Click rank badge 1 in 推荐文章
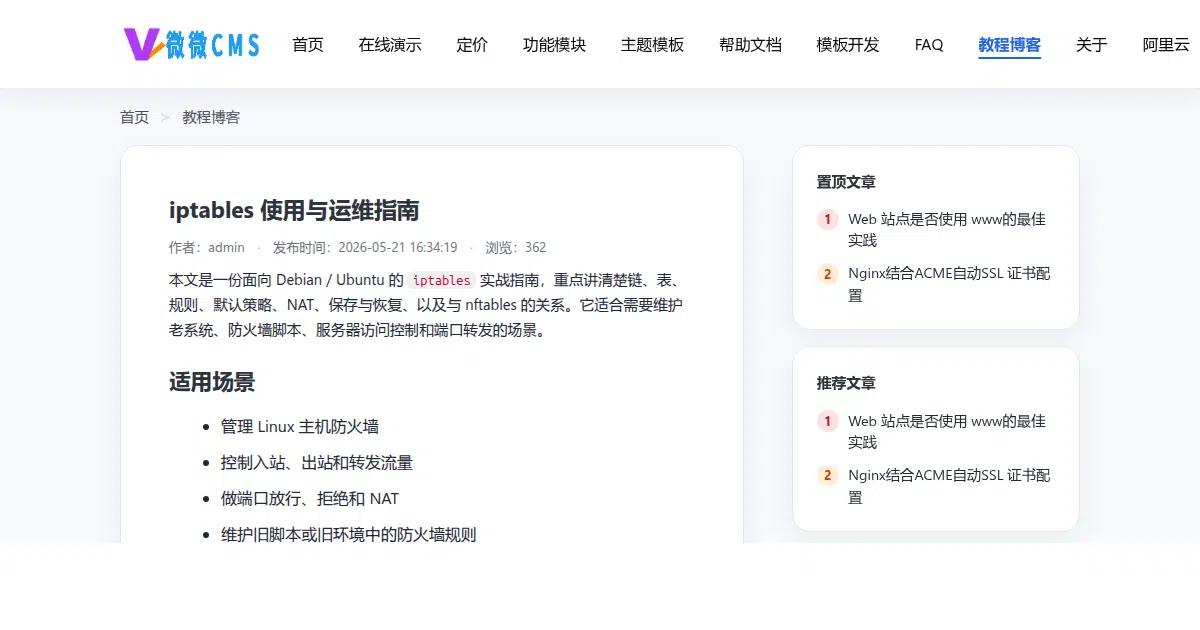The height and width of the screenshot is (630, 1200). coord(827,421)
